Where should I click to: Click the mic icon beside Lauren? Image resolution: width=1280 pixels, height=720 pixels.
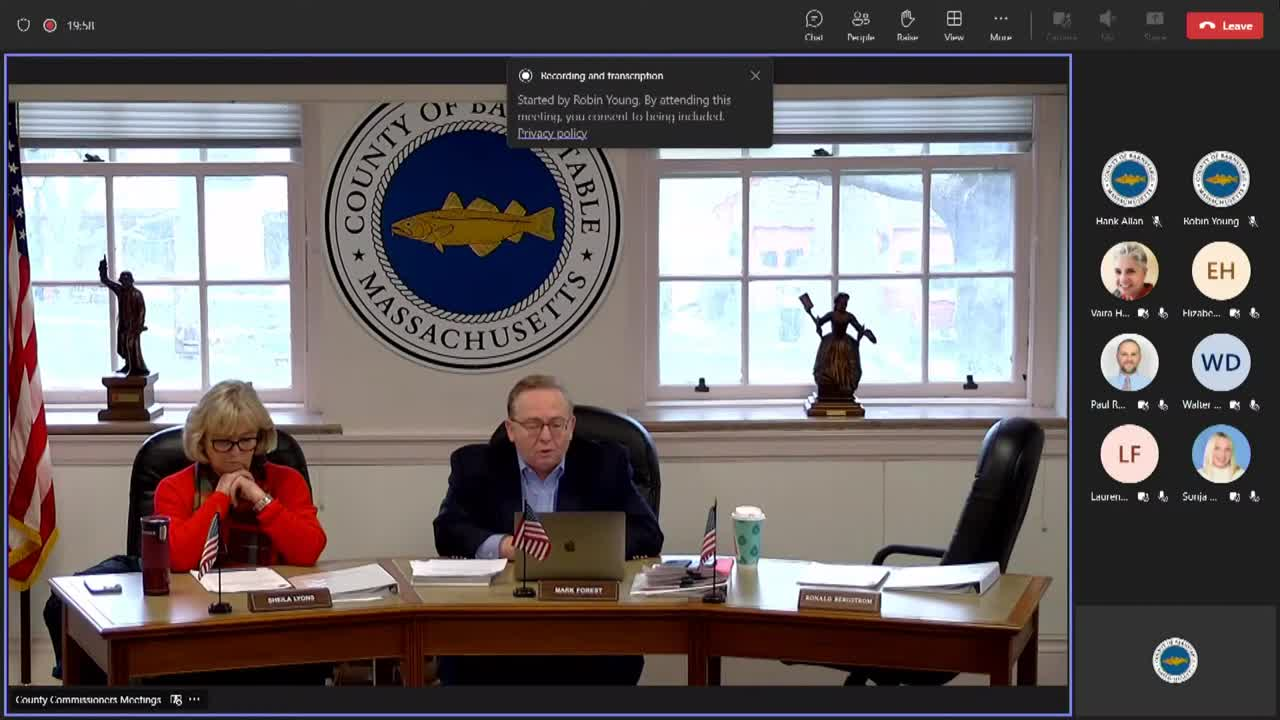tap(1162, 497)
